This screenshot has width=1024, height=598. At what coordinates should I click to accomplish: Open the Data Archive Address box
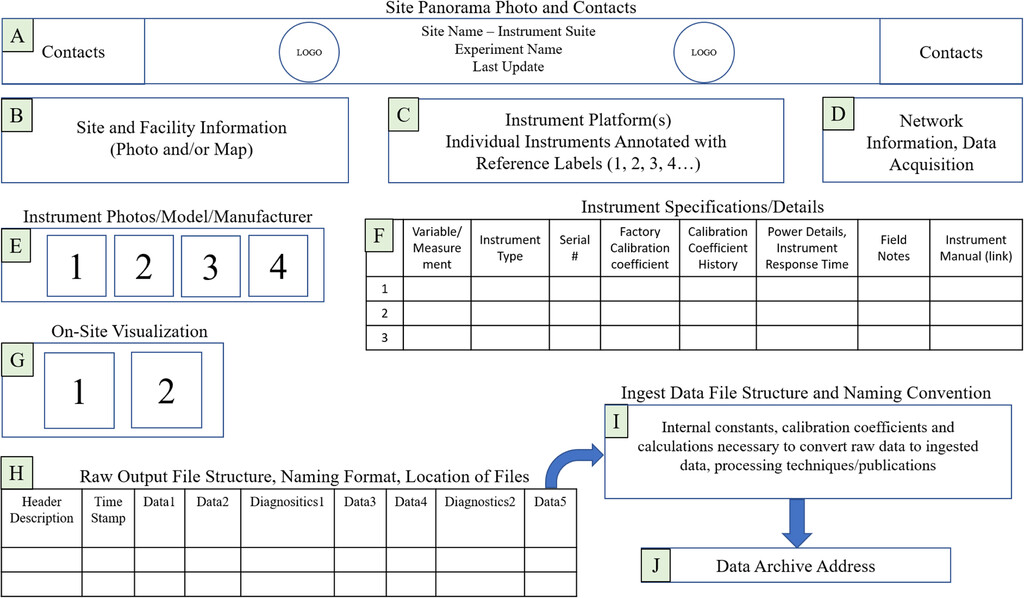tap(795, 565)
